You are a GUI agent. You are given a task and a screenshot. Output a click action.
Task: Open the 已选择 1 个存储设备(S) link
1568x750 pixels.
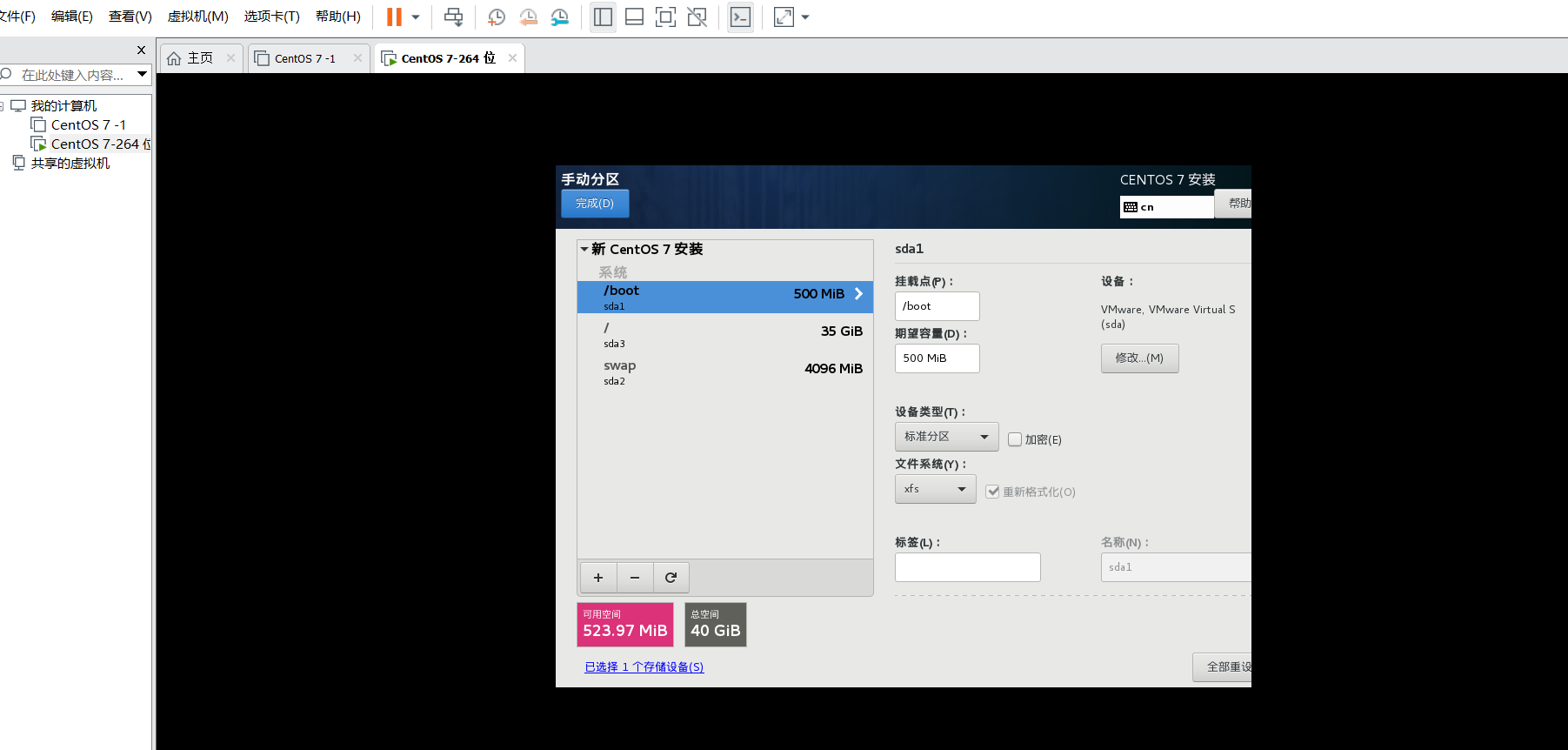tap(644, 667)
